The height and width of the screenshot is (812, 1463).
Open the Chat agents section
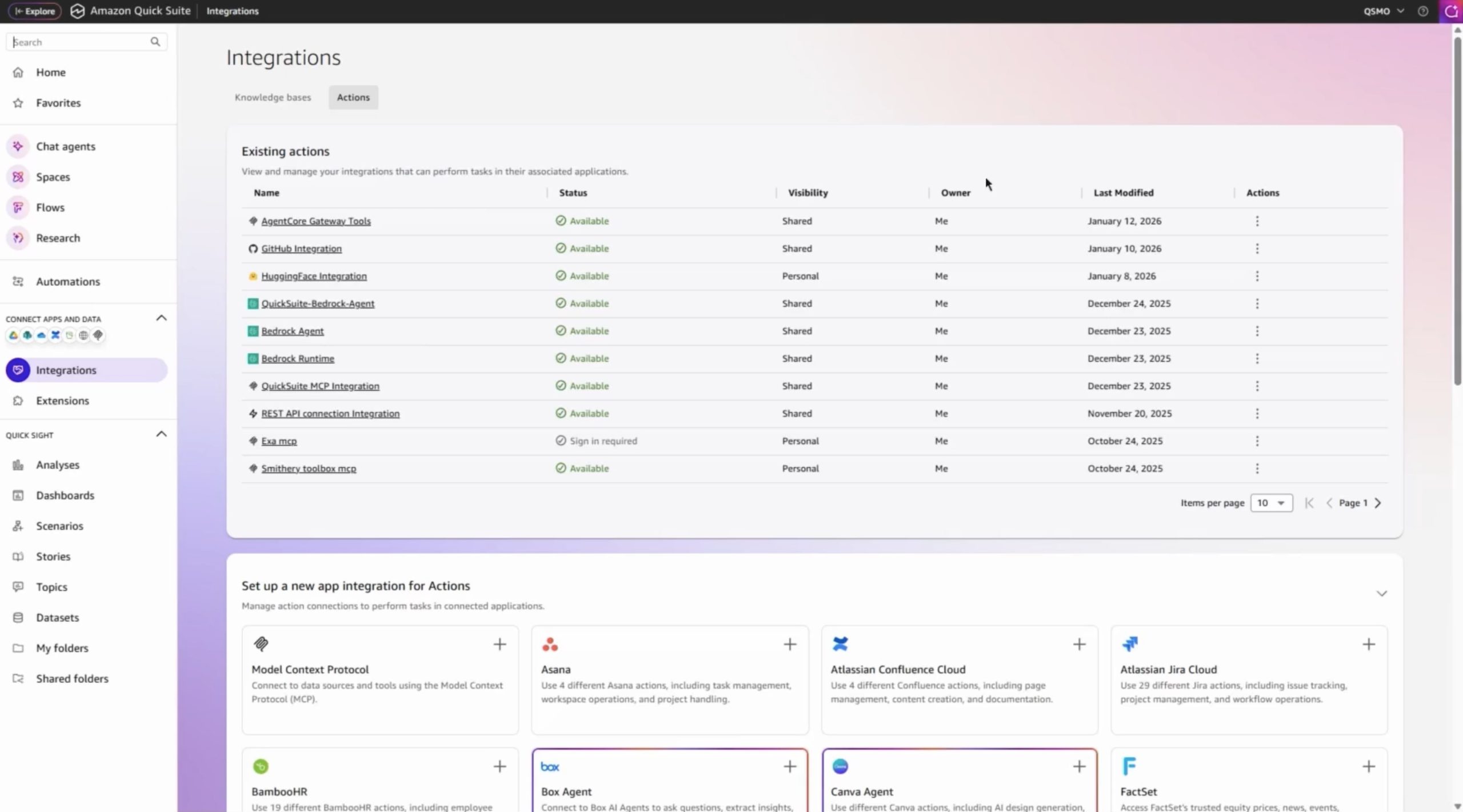65,146
